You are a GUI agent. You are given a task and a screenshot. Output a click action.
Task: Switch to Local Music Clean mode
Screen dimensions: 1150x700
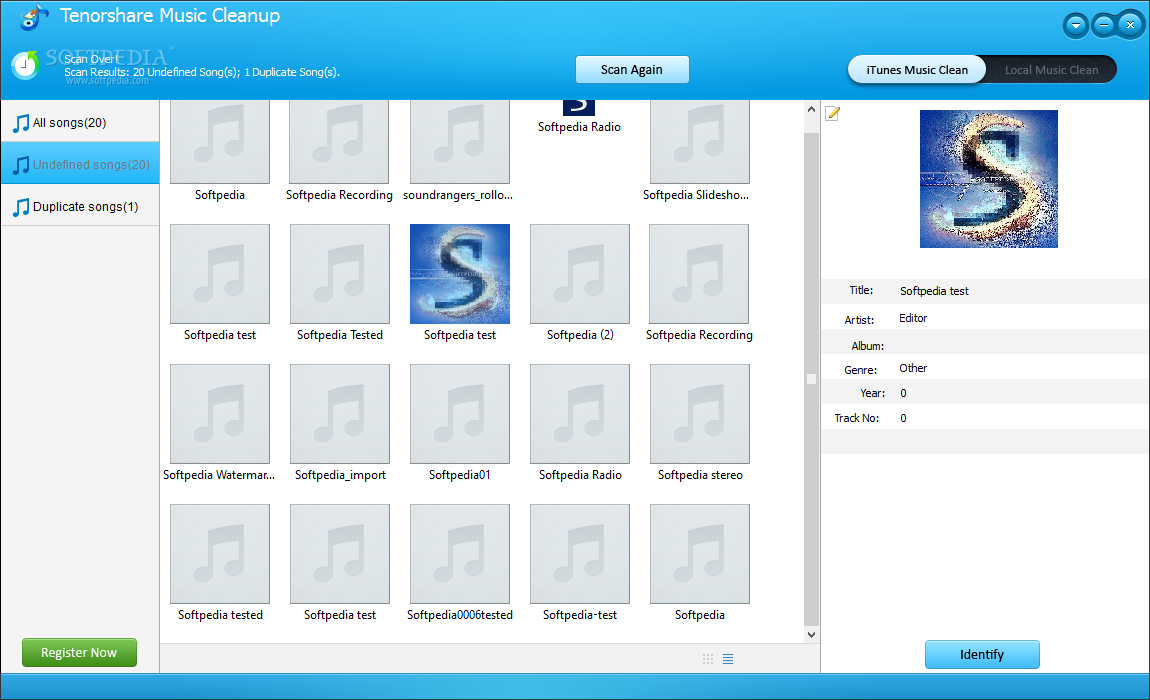point(1051,70)
